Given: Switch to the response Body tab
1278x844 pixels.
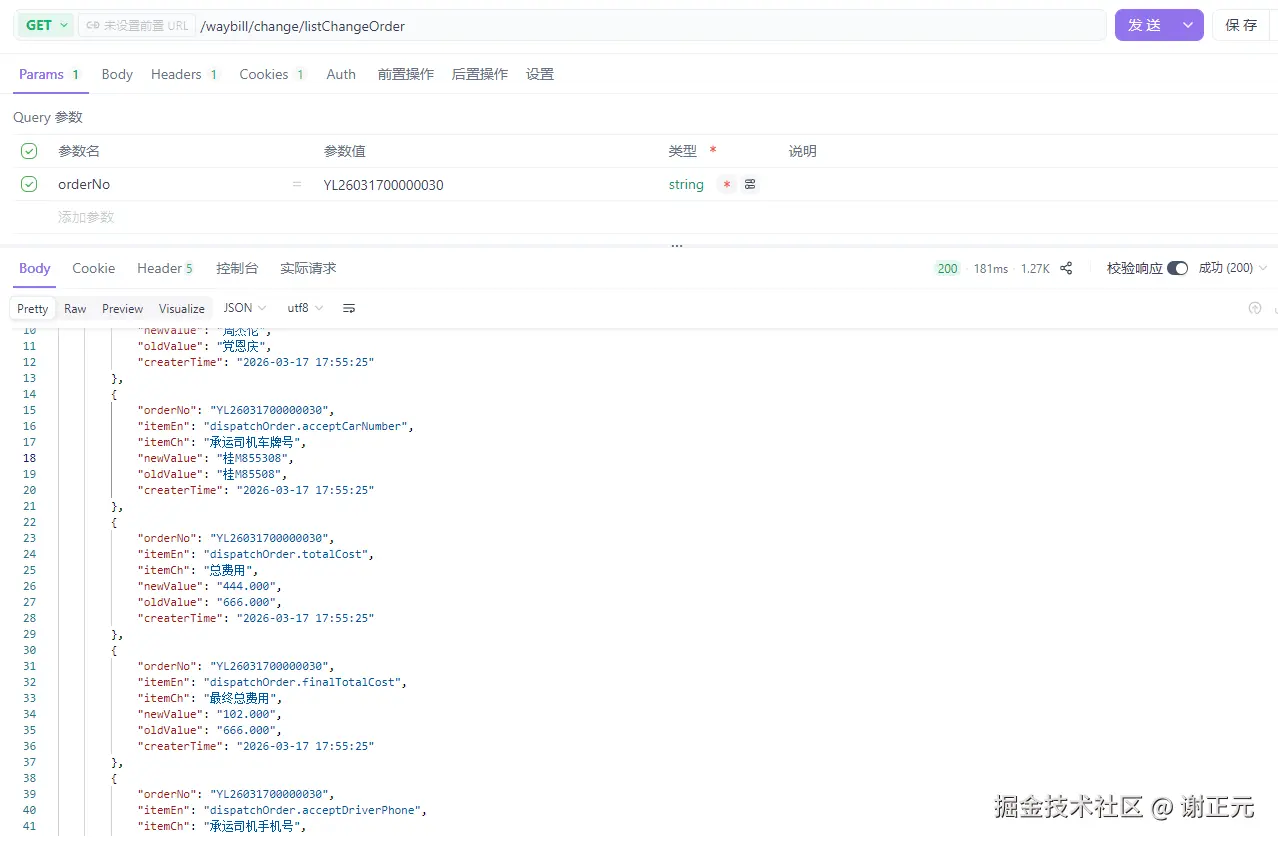Looking at the screenshot, I should [x=35, y=268].
